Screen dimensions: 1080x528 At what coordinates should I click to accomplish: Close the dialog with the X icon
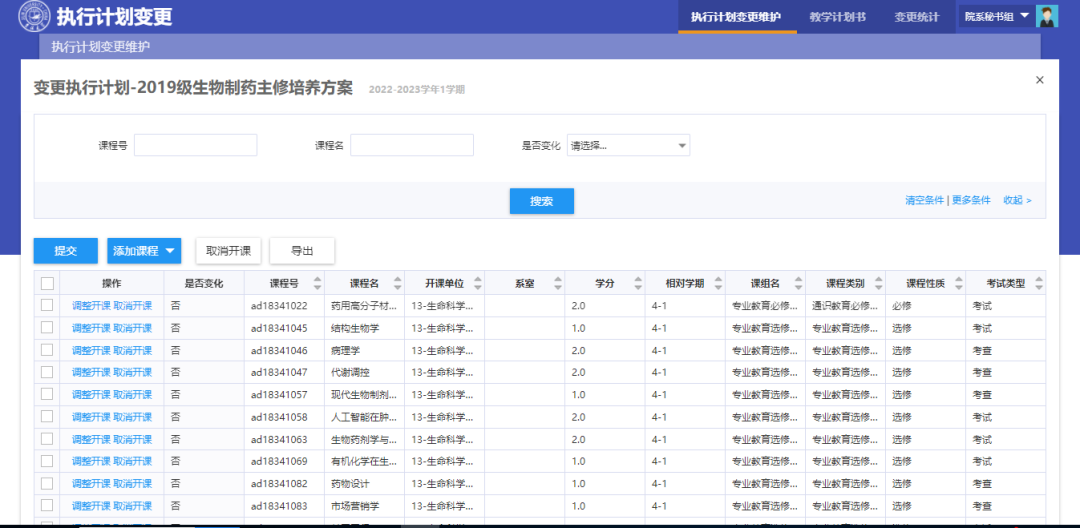click(x=1039, y=80)
